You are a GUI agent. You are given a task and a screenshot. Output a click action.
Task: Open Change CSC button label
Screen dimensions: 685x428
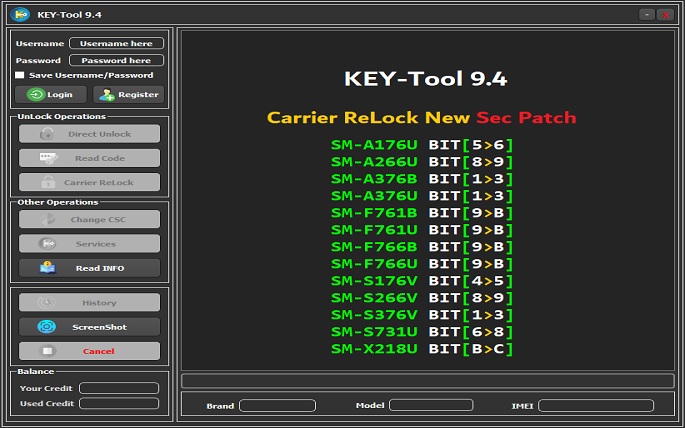tap(98, 220)
